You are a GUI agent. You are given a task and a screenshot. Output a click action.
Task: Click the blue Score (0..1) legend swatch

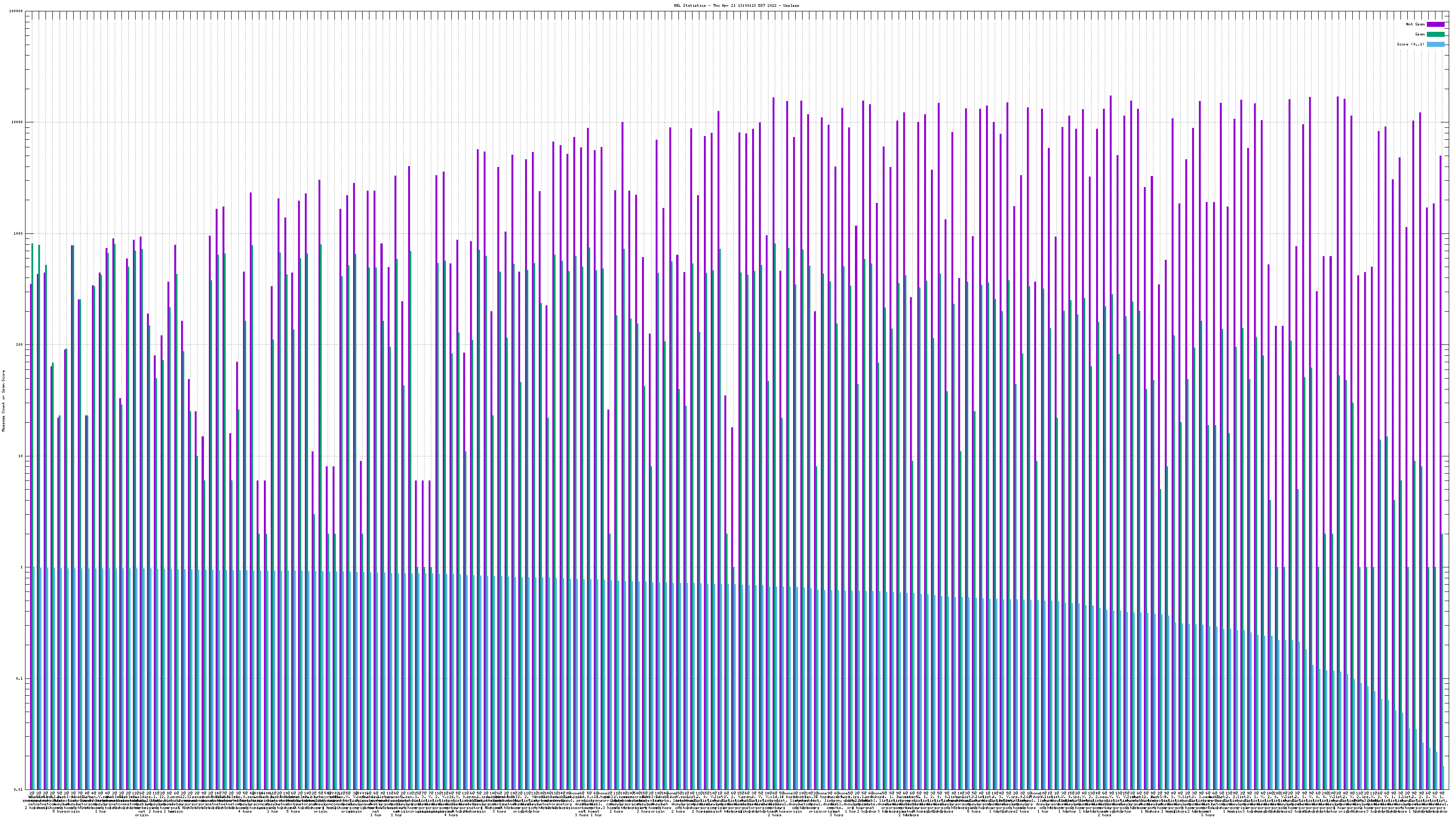(1436, 44)
